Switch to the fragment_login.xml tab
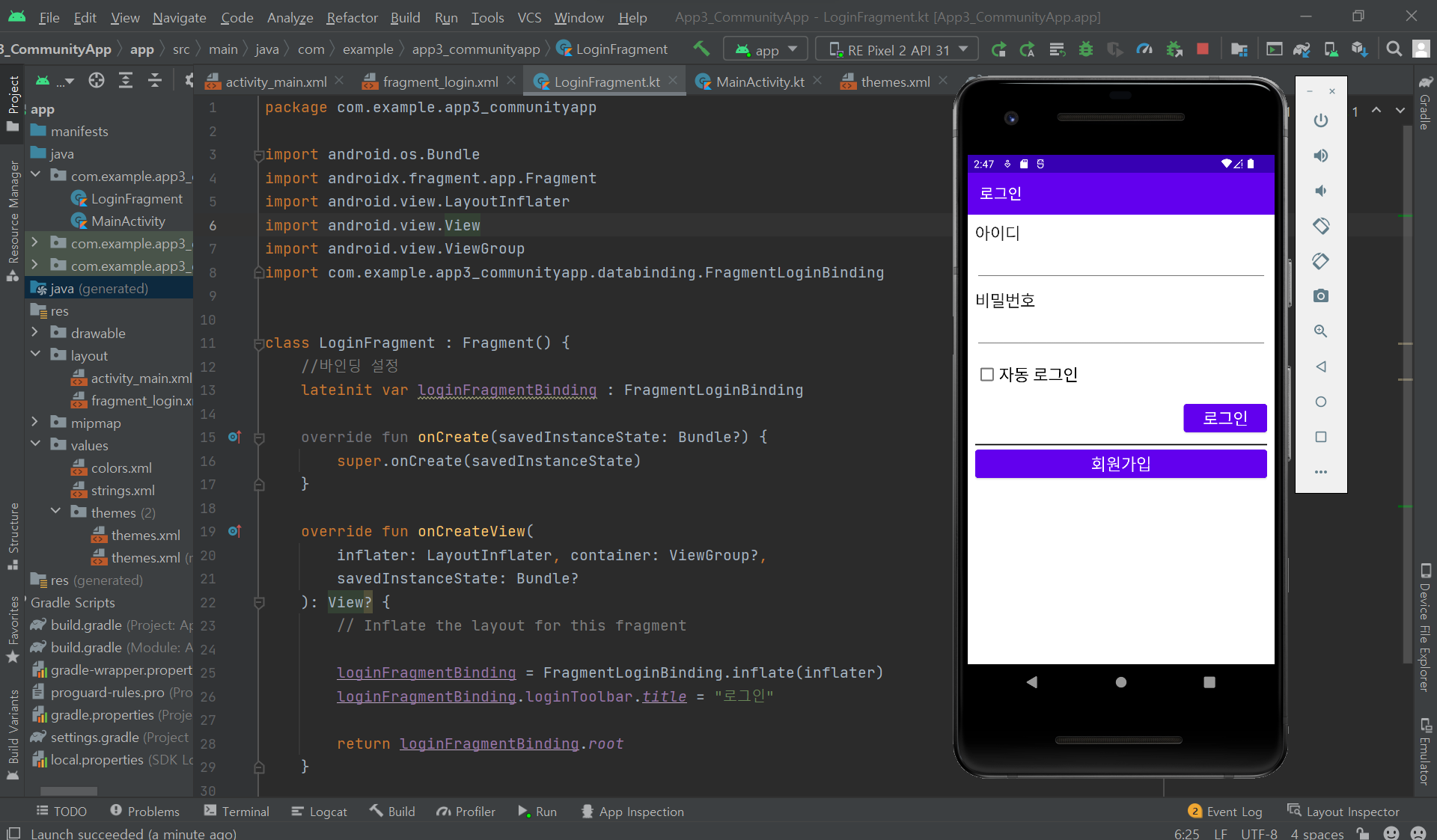The width and height of the screenshot is (1437, 840). pyautogui.click(x=440, y=82)
